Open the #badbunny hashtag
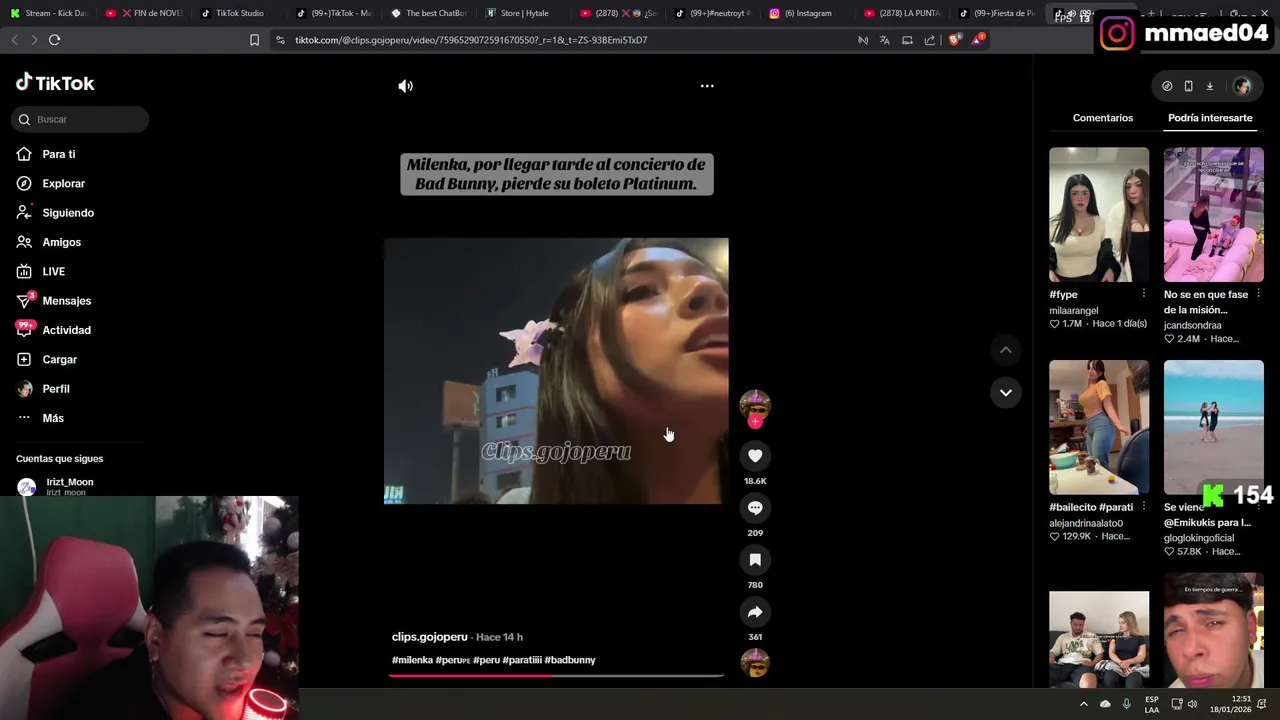The height and width of the screenshot is (720, 1280). click(x=570, y=660)
